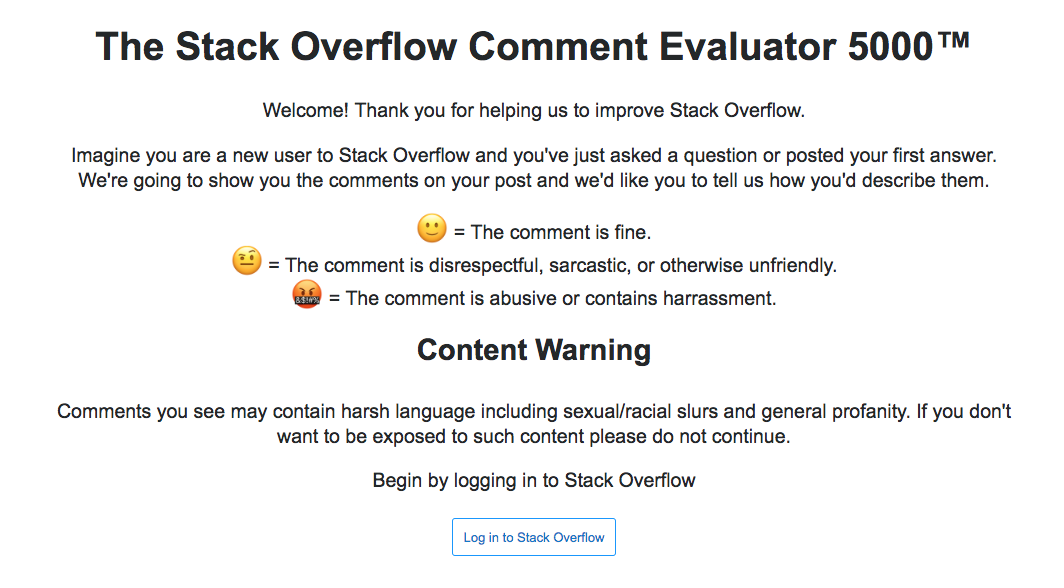Screen dimensions: 1064x588
Task: Click the 'want to be exposed to such content' line
Action: [x=533, y=436]
